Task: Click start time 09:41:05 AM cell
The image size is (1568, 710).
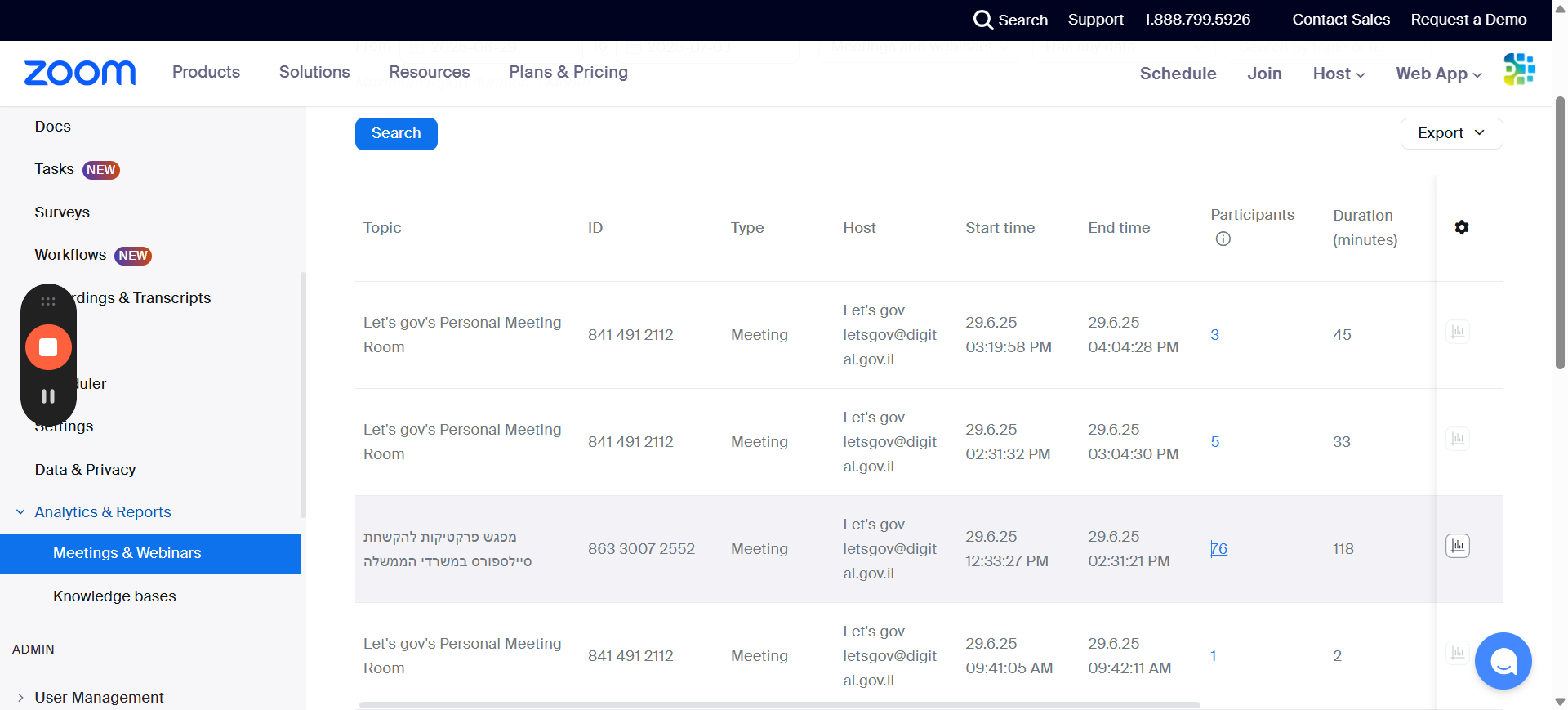Action: point(1009,656)
